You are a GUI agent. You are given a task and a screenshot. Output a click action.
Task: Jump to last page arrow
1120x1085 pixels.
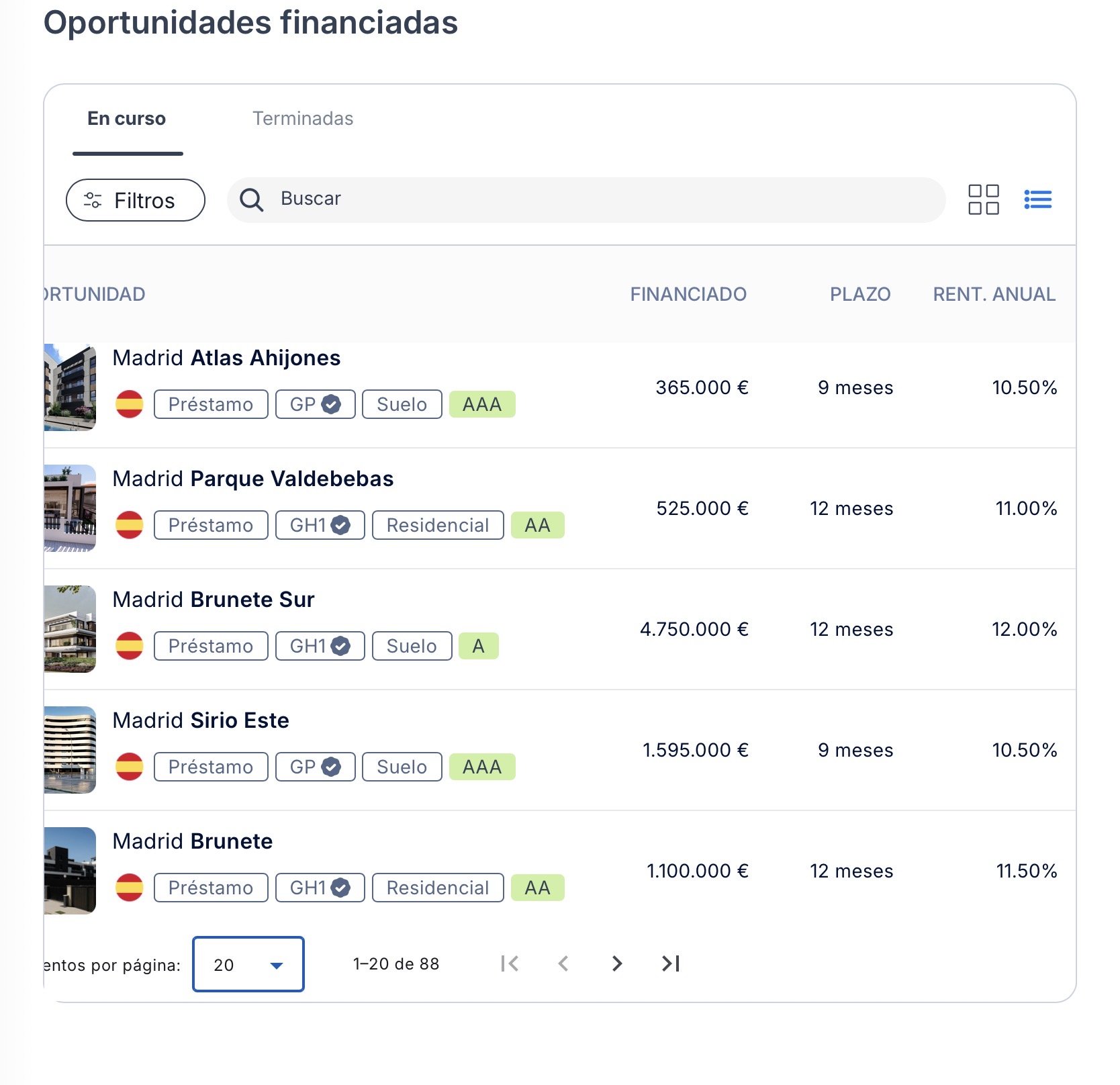(x=670, y=964)
